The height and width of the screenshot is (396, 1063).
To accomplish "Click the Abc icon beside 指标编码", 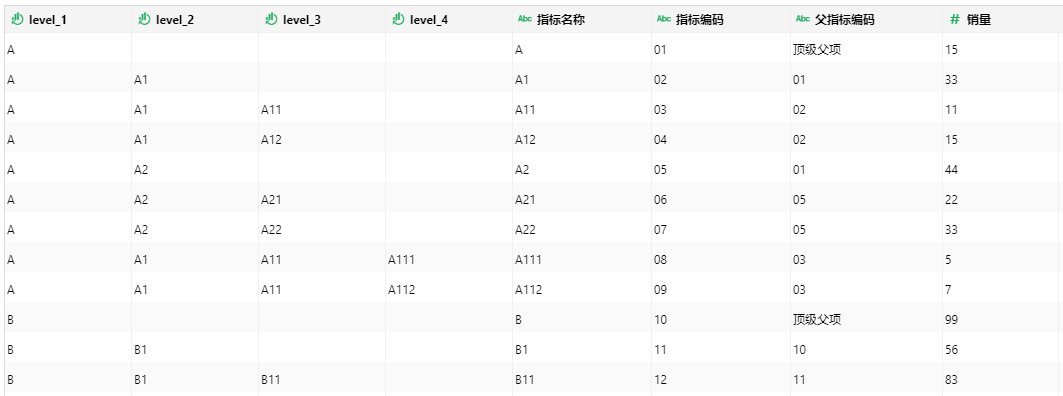I will (664, 20).
